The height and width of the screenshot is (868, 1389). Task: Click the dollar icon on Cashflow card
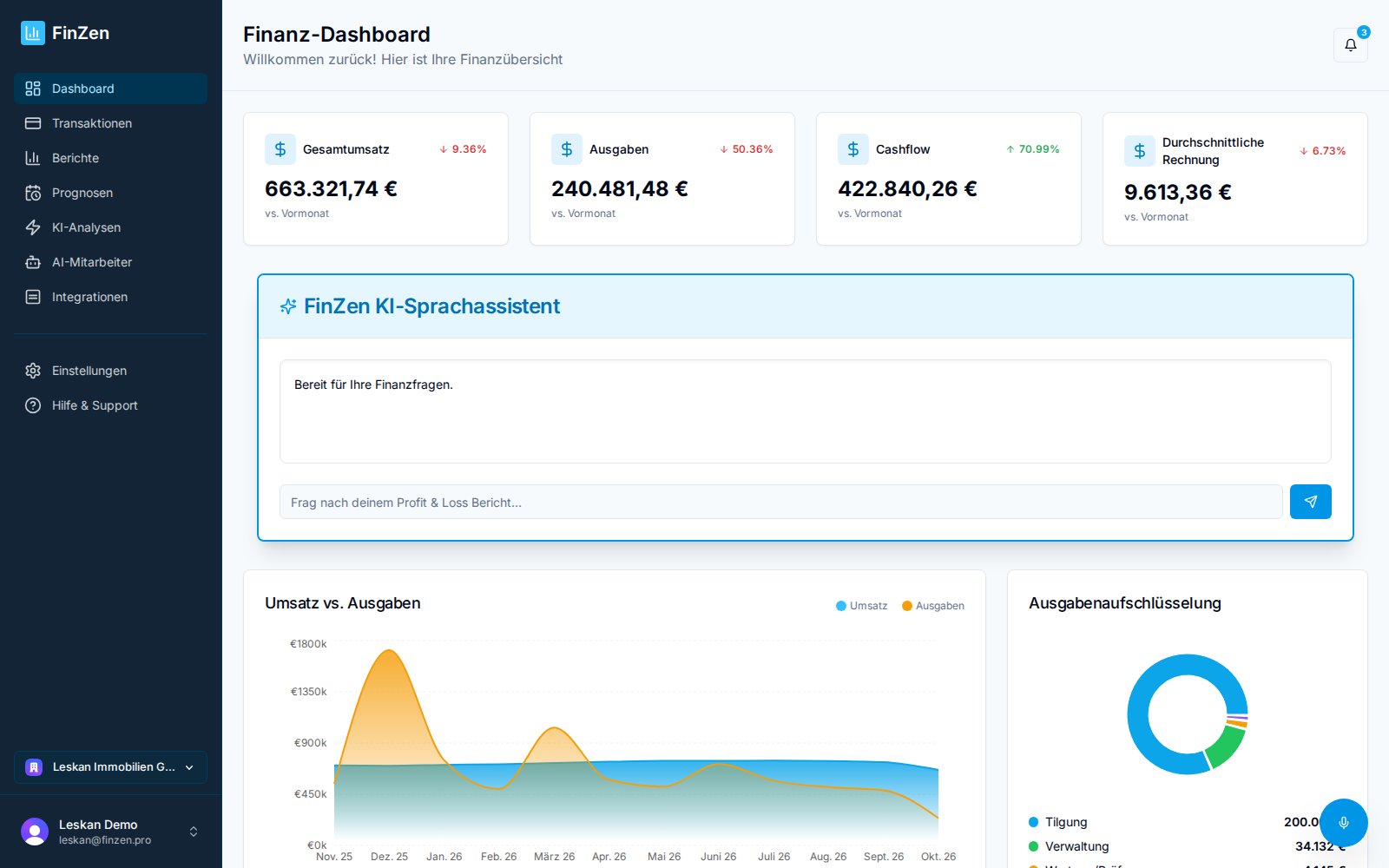(x=853, y=149)
